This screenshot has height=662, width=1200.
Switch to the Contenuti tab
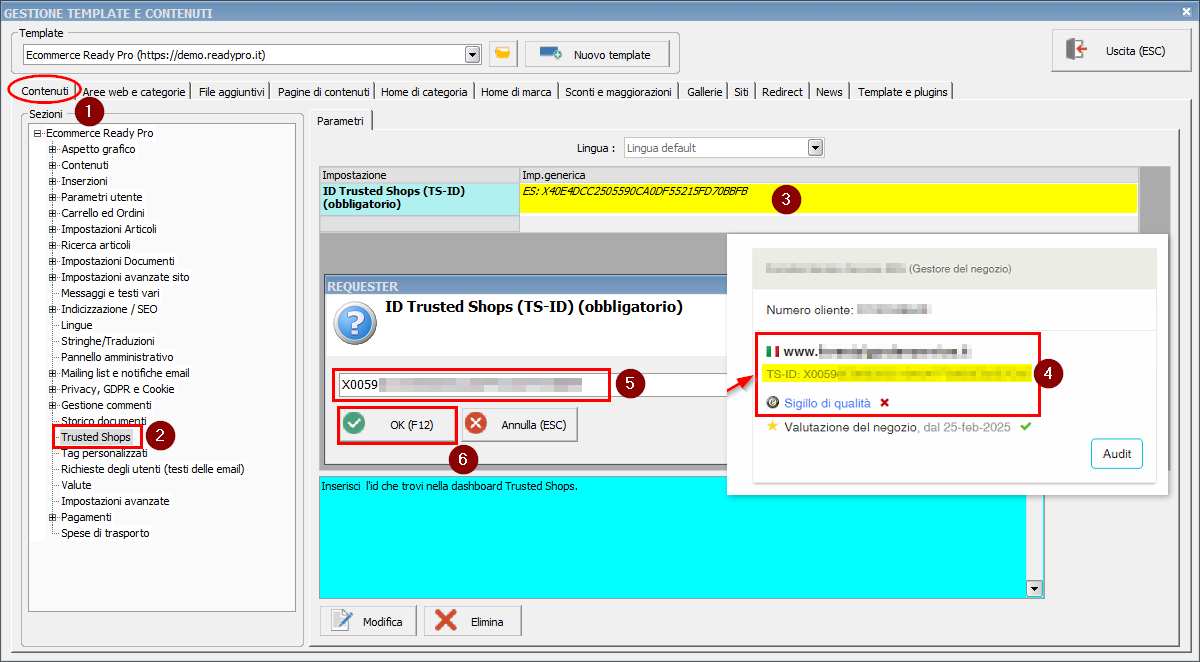point(45,91)
